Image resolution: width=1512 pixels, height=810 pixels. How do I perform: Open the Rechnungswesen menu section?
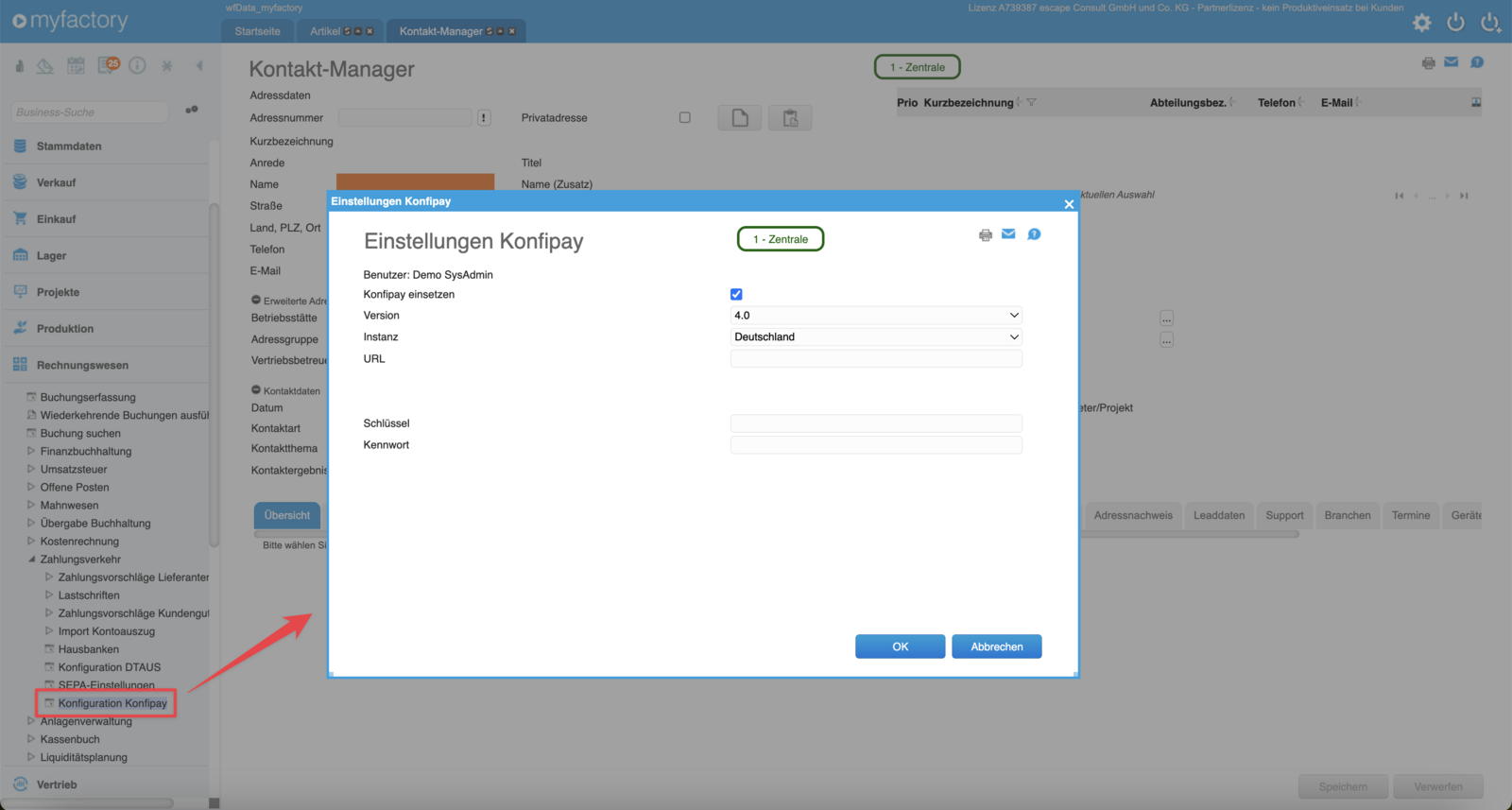coord(82,366)
